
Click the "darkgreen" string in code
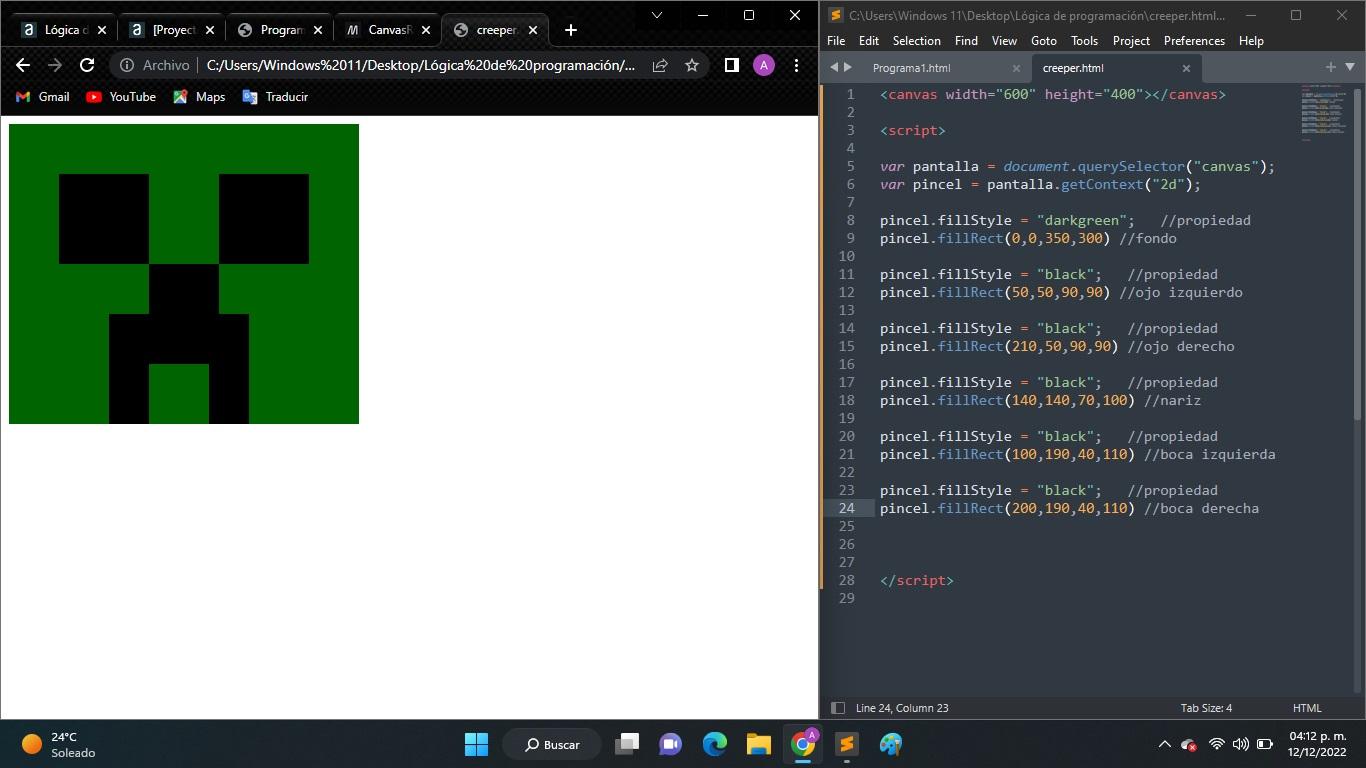tap(1080, 220)
